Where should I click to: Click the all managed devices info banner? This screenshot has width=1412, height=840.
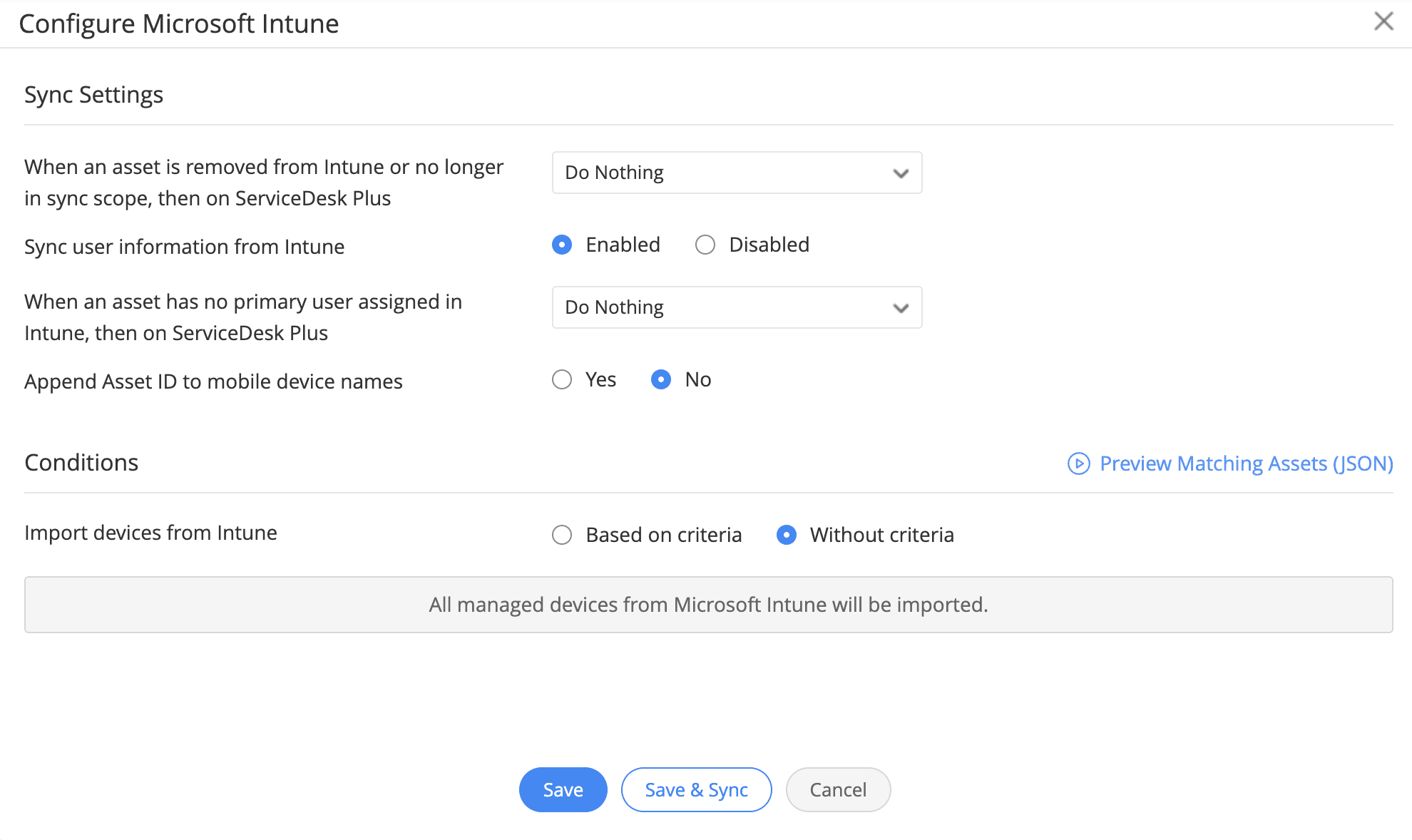(x=708, y=605)
